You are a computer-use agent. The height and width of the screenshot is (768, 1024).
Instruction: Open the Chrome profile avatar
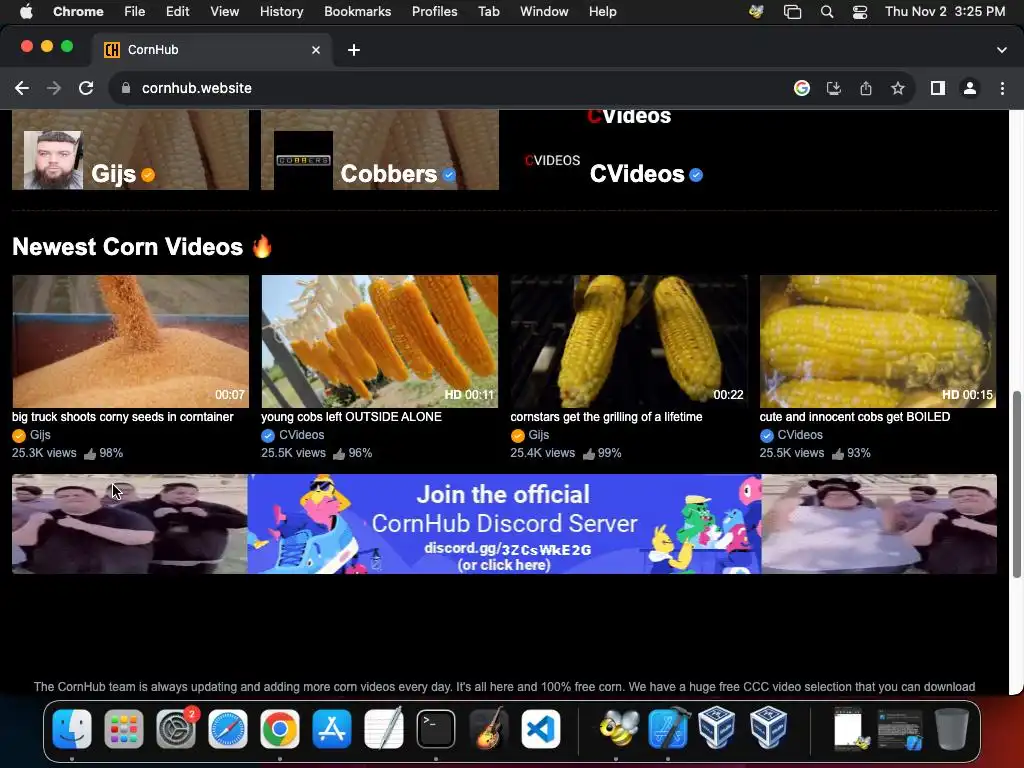pos(970,88)
